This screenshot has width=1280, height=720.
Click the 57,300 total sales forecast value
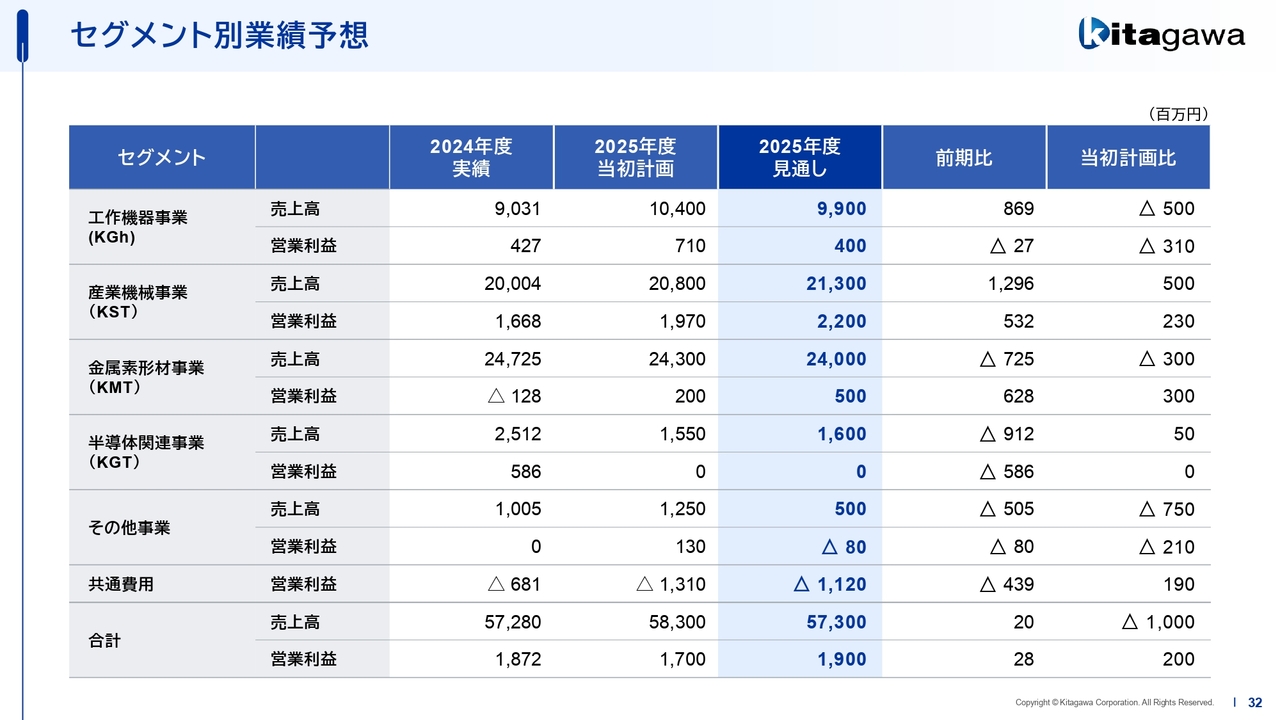pos(836,622)
